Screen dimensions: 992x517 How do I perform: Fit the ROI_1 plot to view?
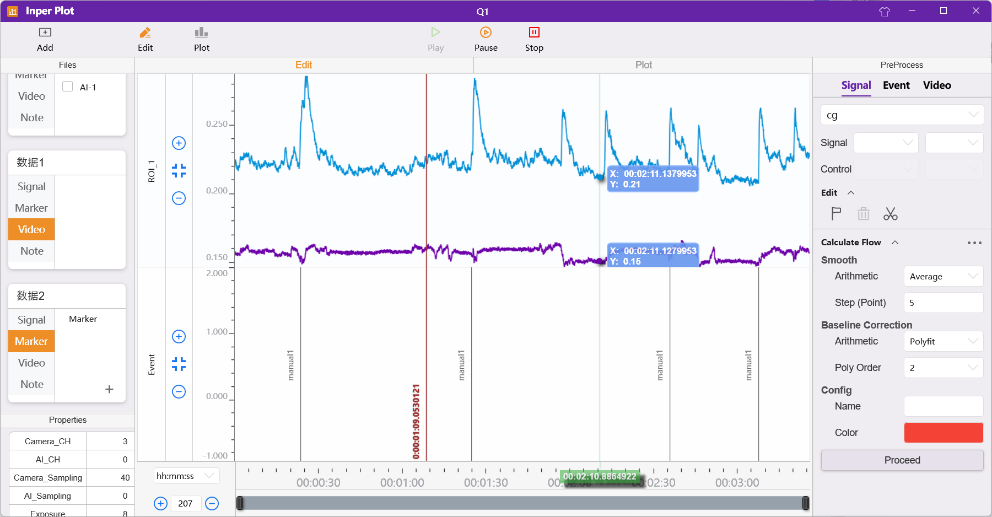click(x=179, y=171)
